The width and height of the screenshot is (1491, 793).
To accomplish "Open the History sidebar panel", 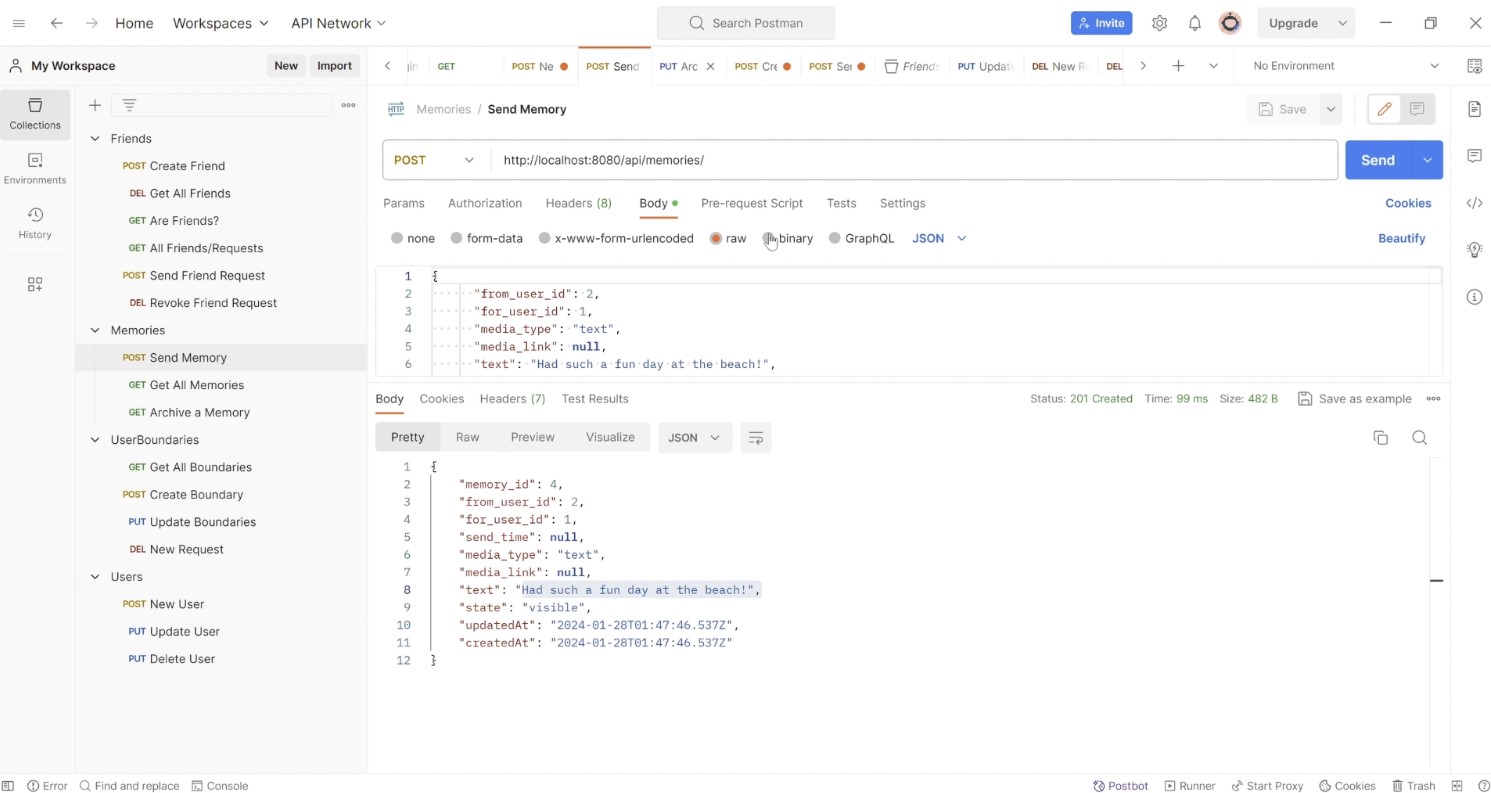I will 35,223.
